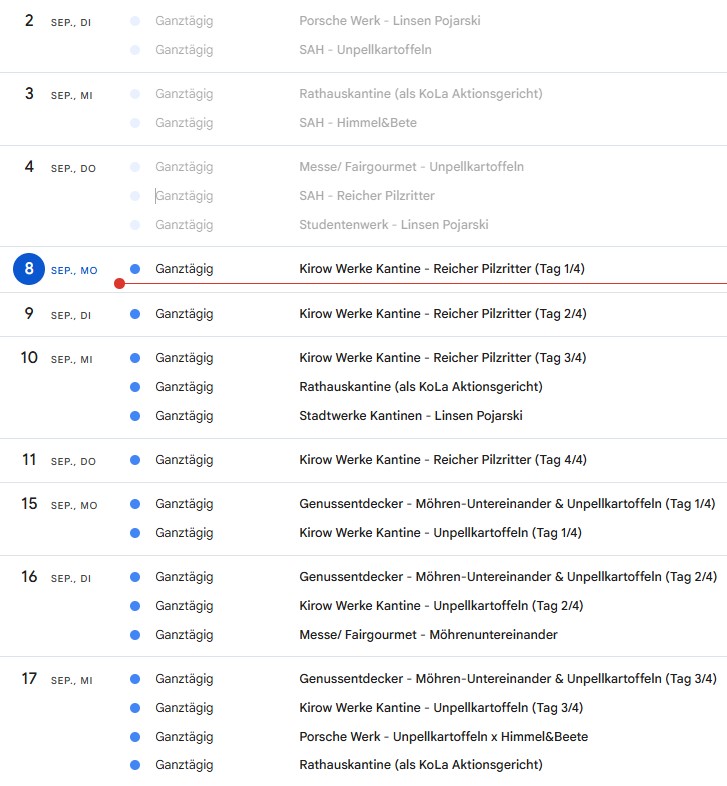Open Porsche Werk - Linsen Pojarski event
The height and width of the screenshot is (786, 727).
389,20
